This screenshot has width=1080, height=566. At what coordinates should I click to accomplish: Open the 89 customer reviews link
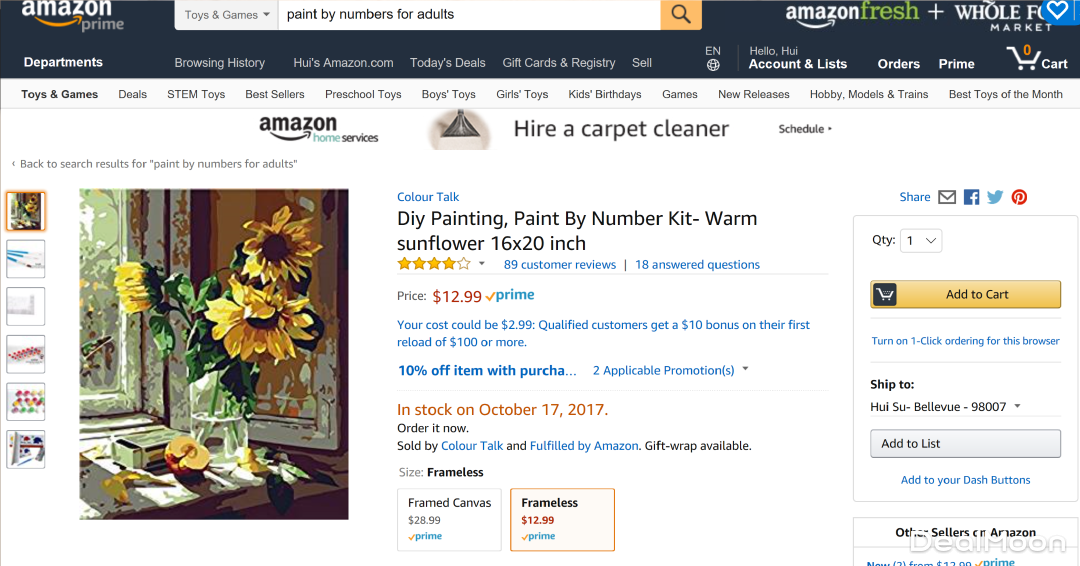[x=560, y=265]
